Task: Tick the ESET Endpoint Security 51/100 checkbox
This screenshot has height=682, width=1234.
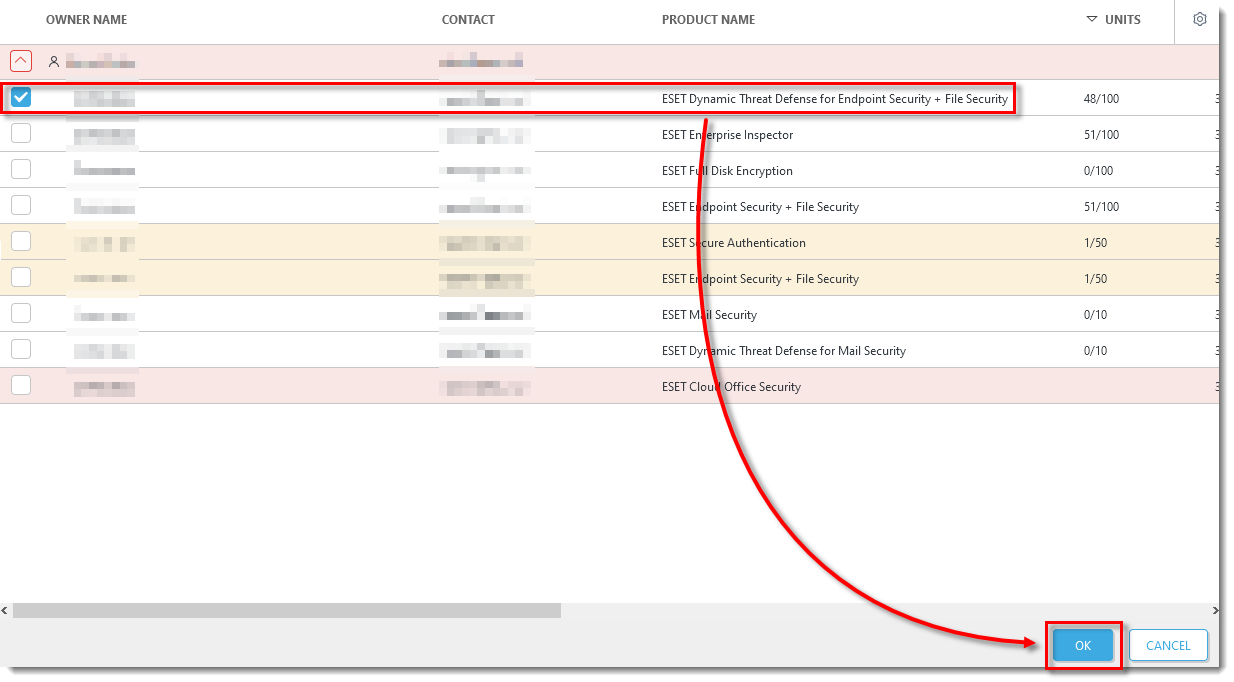Action: (x=21, y=205)
